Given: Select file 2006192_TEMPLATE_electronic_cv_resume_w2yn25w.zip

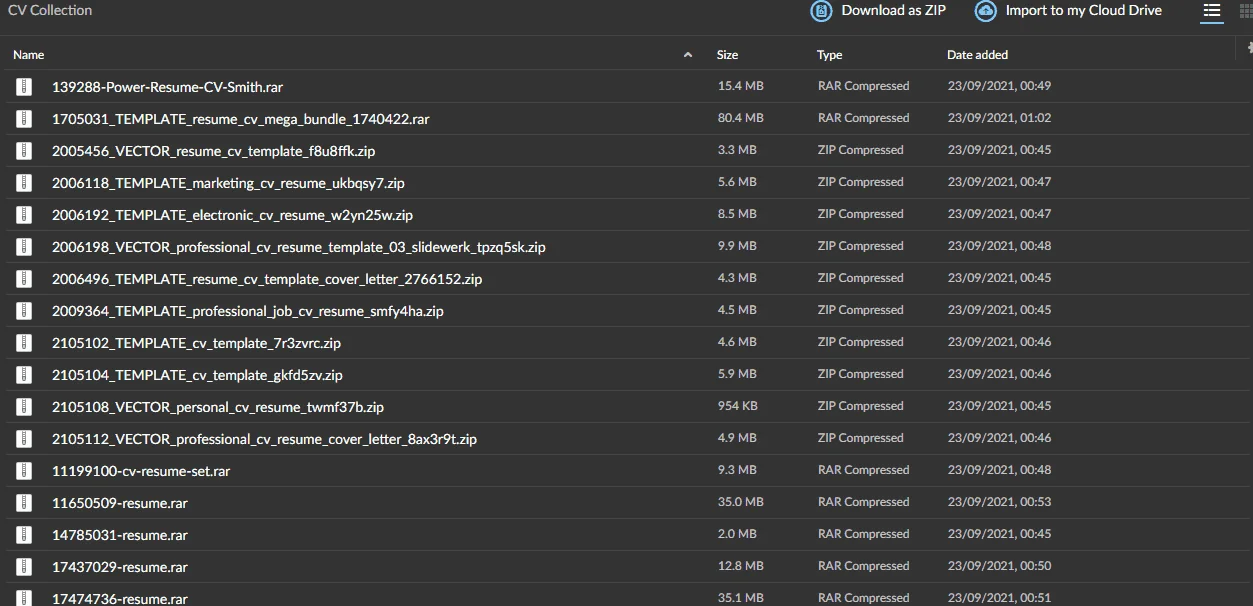Looking at the screenshot, I should point(232,215).
